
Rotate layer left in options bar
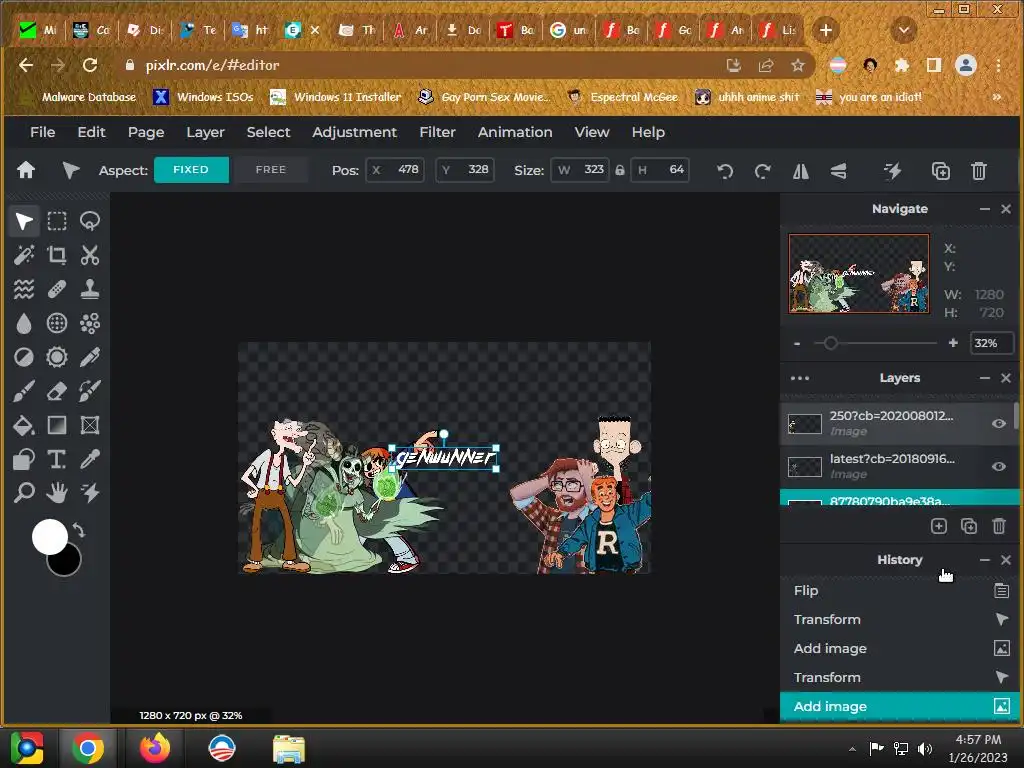pyautogui.click(x=725, y=171)
